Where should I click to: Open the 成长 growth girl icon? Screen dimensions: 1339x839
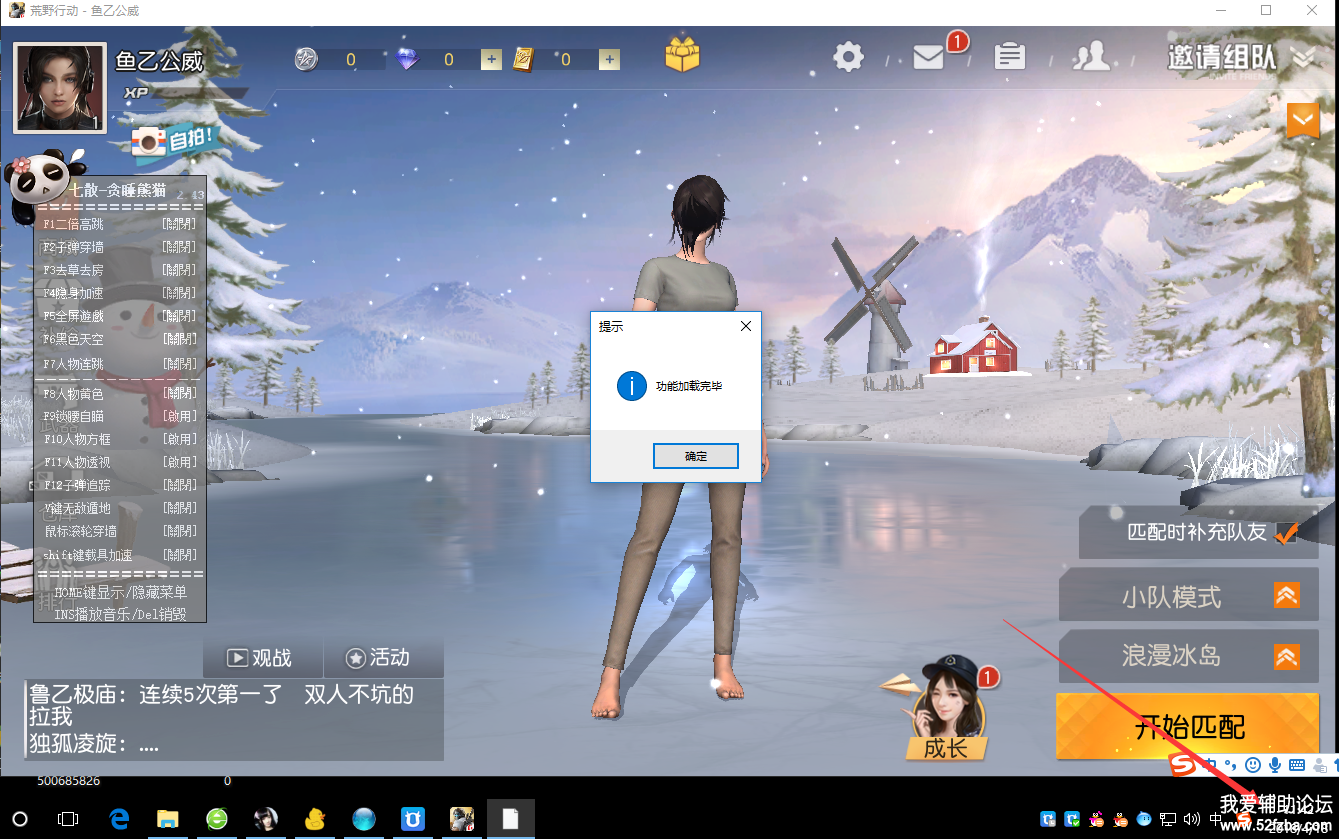[x=945, y=709]
